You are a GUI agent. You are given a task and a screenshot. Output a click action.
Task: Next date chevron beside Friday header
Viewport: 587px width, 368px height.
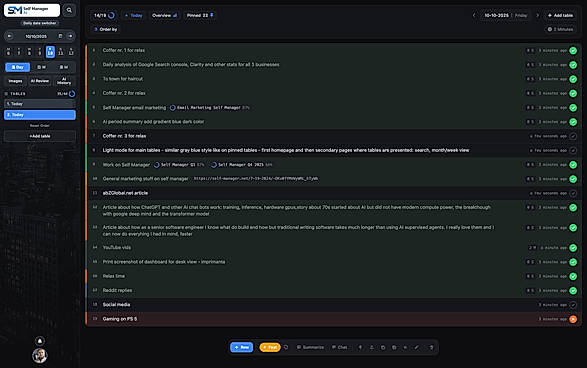[538, 15]
